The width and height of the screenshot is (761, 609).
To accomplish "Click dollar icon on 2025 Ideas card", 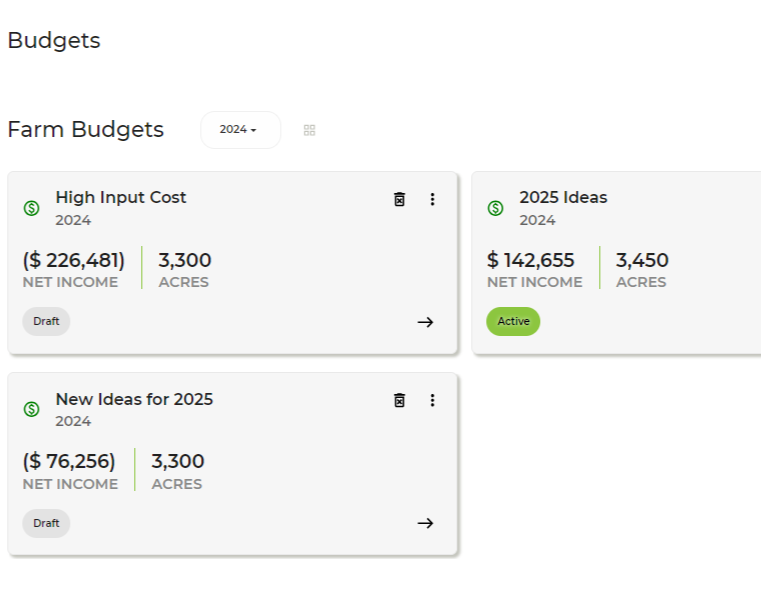I will coord(496,208).
